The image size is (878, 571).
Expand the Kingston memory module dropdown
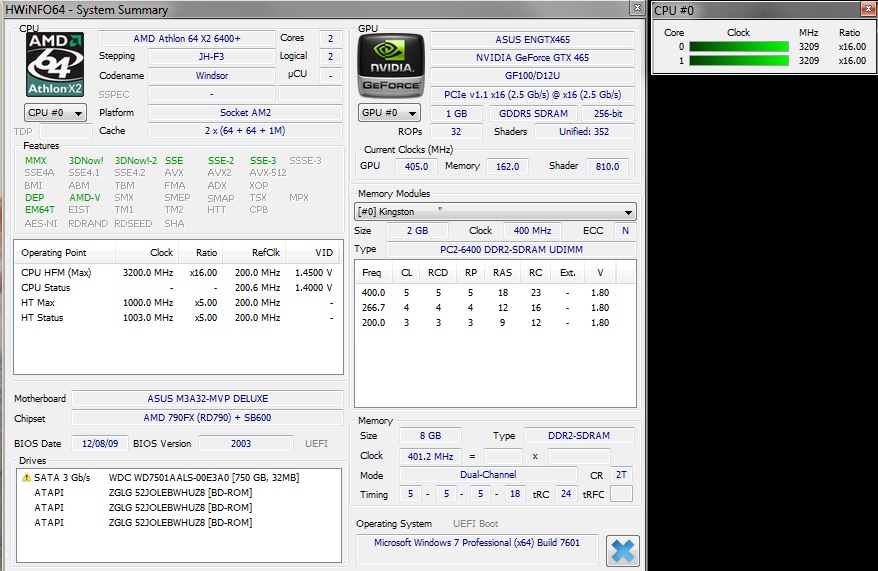496,212
